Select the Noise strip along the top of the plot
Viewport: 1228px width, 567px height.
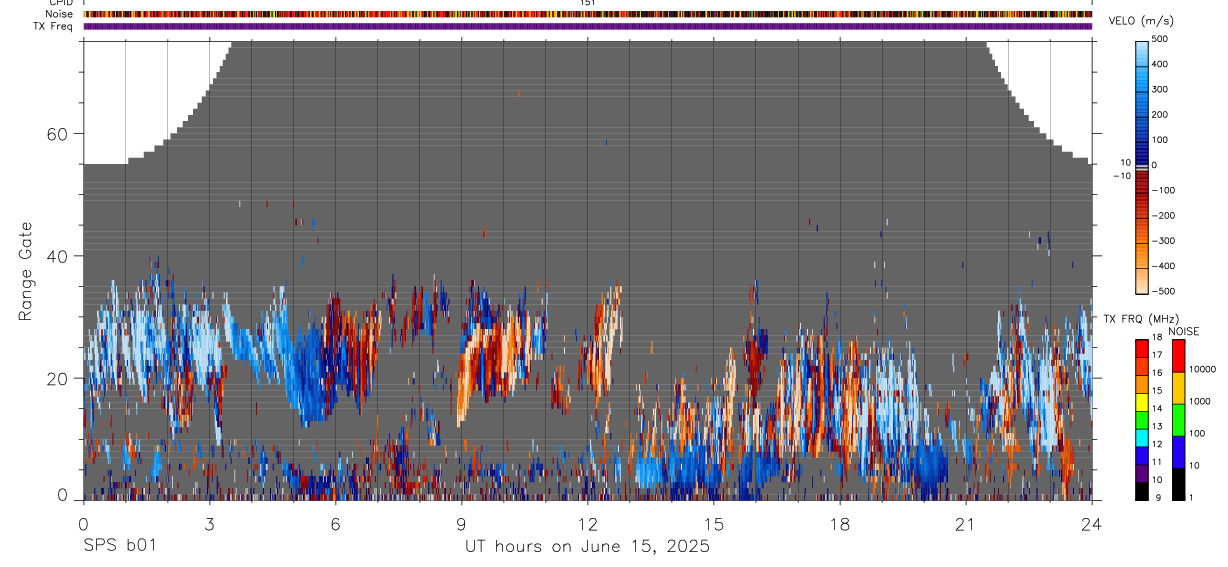pos(588,14)
